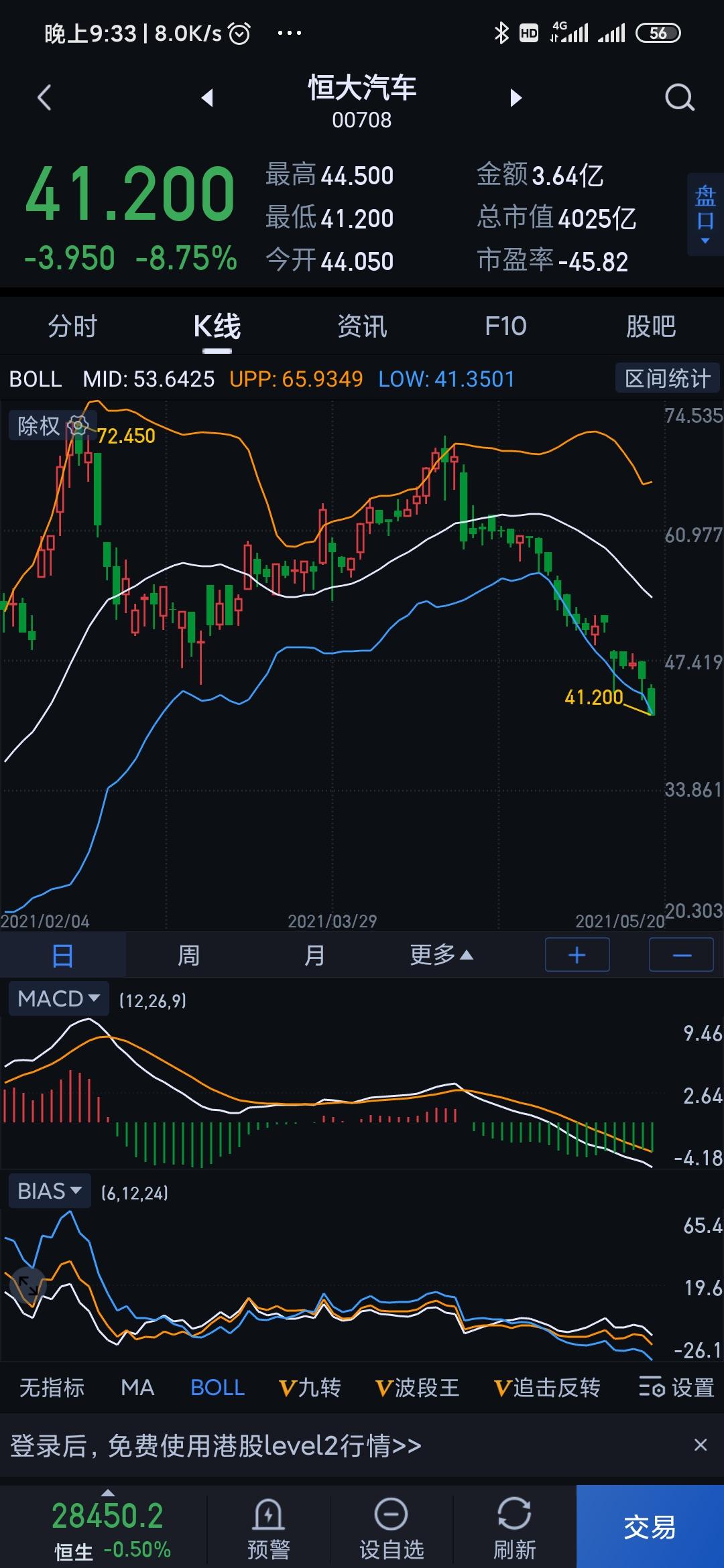The width and height of the screenshot is (724, 1568).
Task: Select the V波段王 indicator
Action: 417,1387
